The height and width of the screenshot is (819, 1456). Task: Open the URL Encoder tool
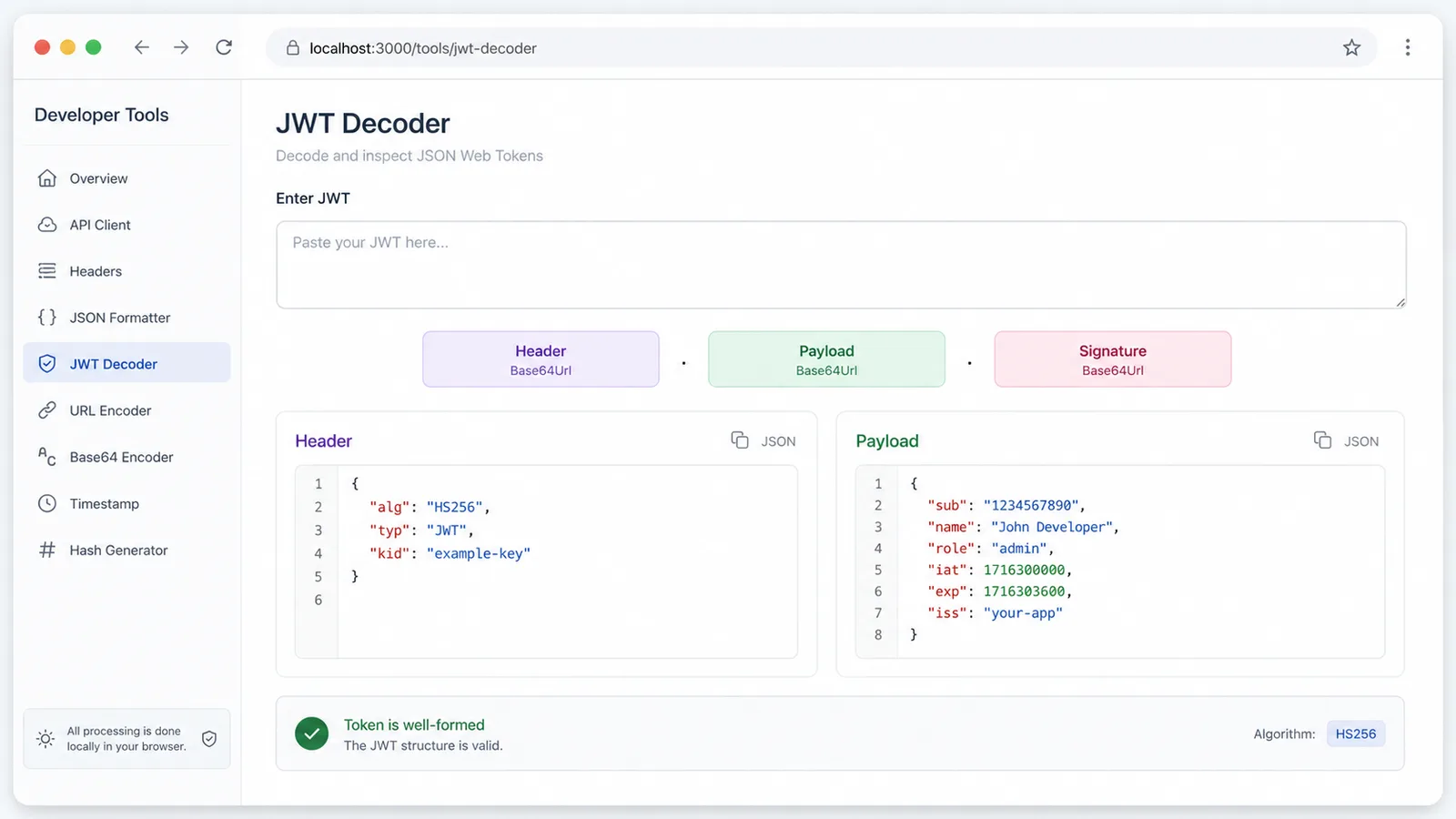(x=126, y=410)
